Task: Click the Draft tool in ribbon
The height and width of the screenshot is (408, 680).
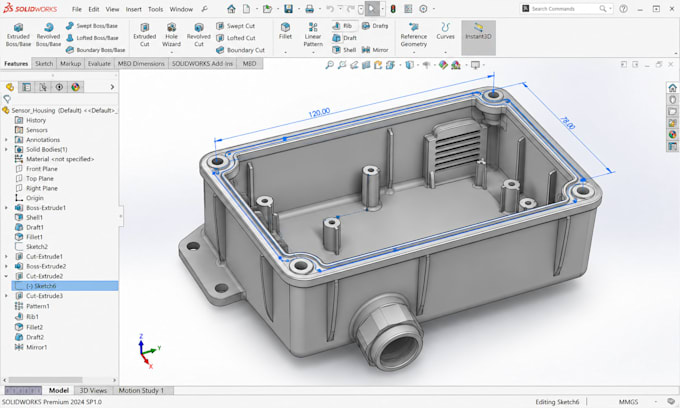Action: point(344,38)
